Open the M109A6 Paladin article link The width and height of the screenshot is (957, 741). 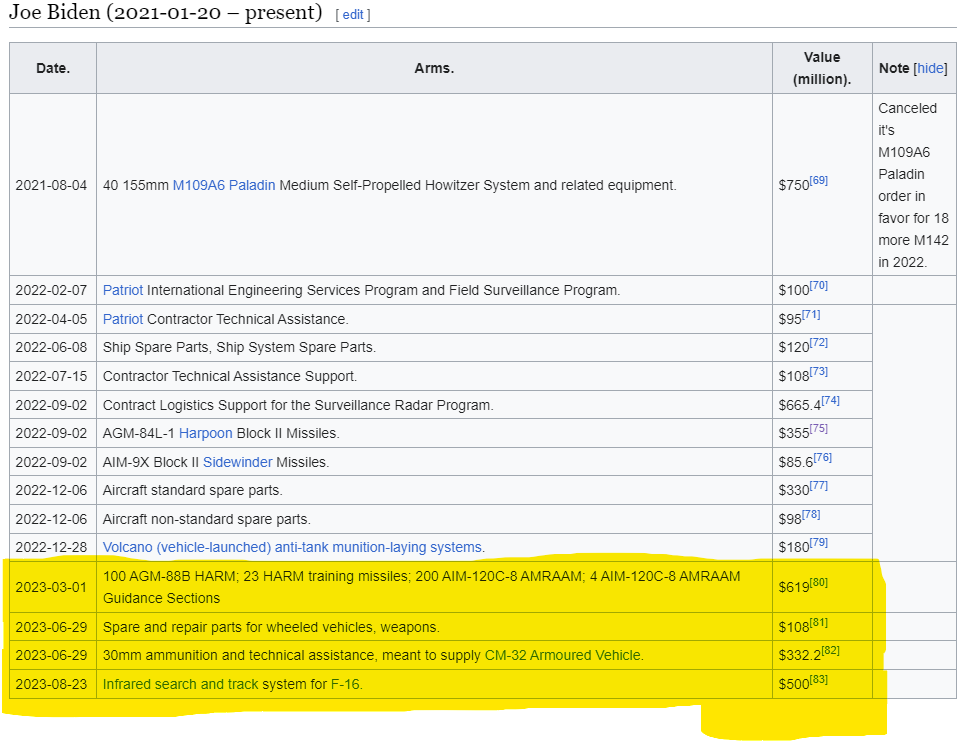[x=224, y=185]
